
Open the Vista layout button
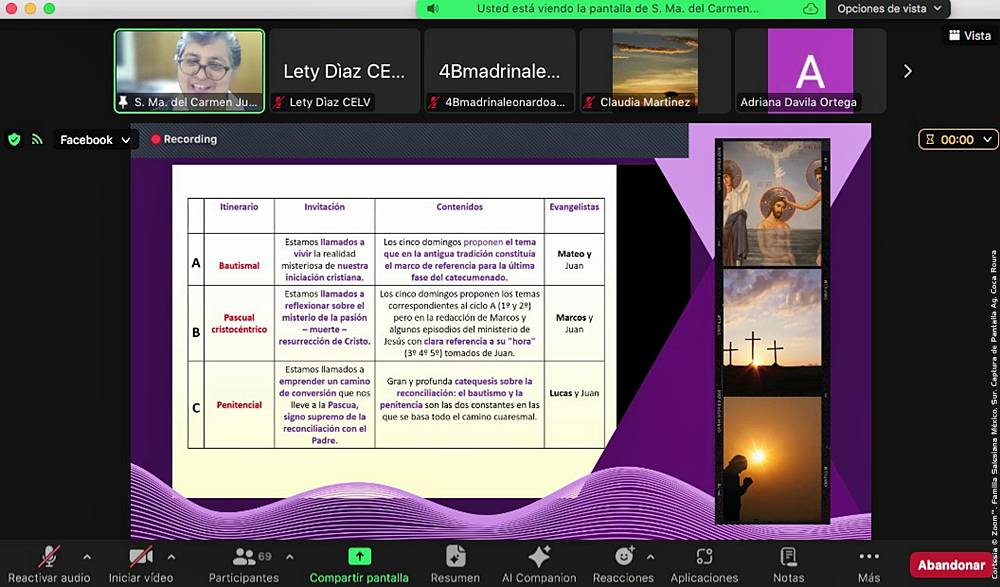coord(969,36)
